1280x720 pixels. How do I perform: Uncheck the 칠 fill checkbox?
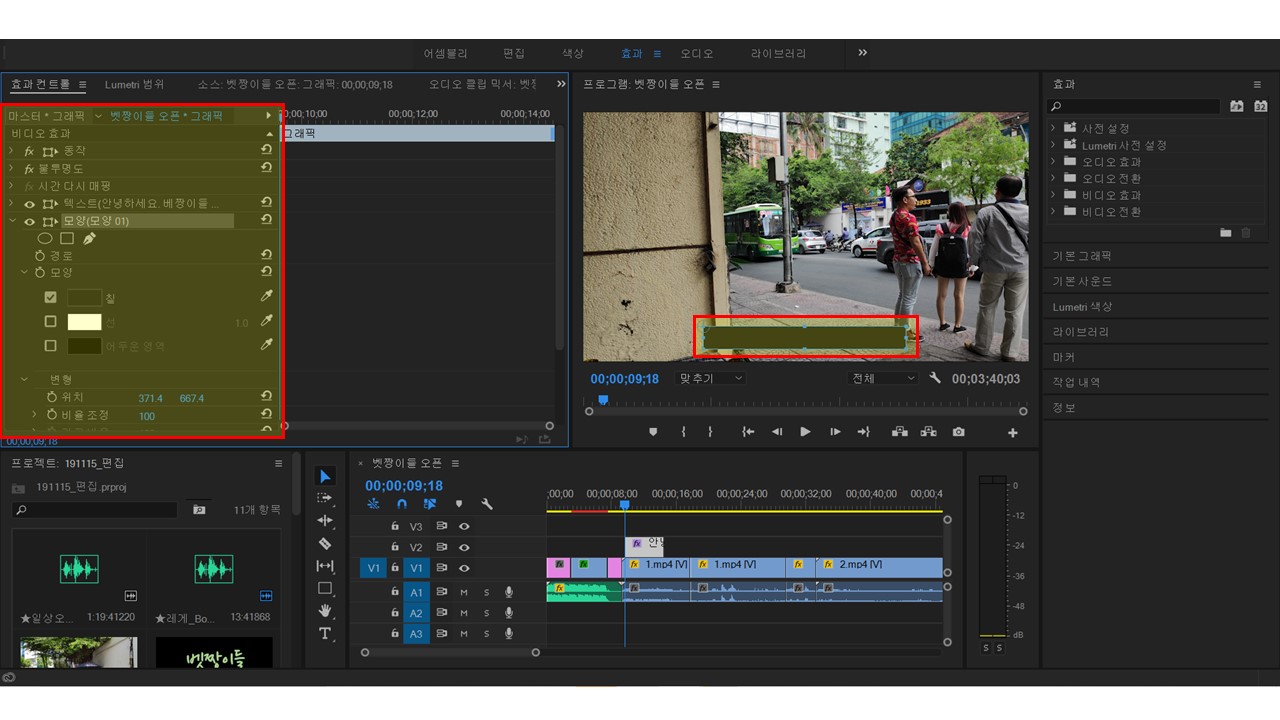coord(51,297)
